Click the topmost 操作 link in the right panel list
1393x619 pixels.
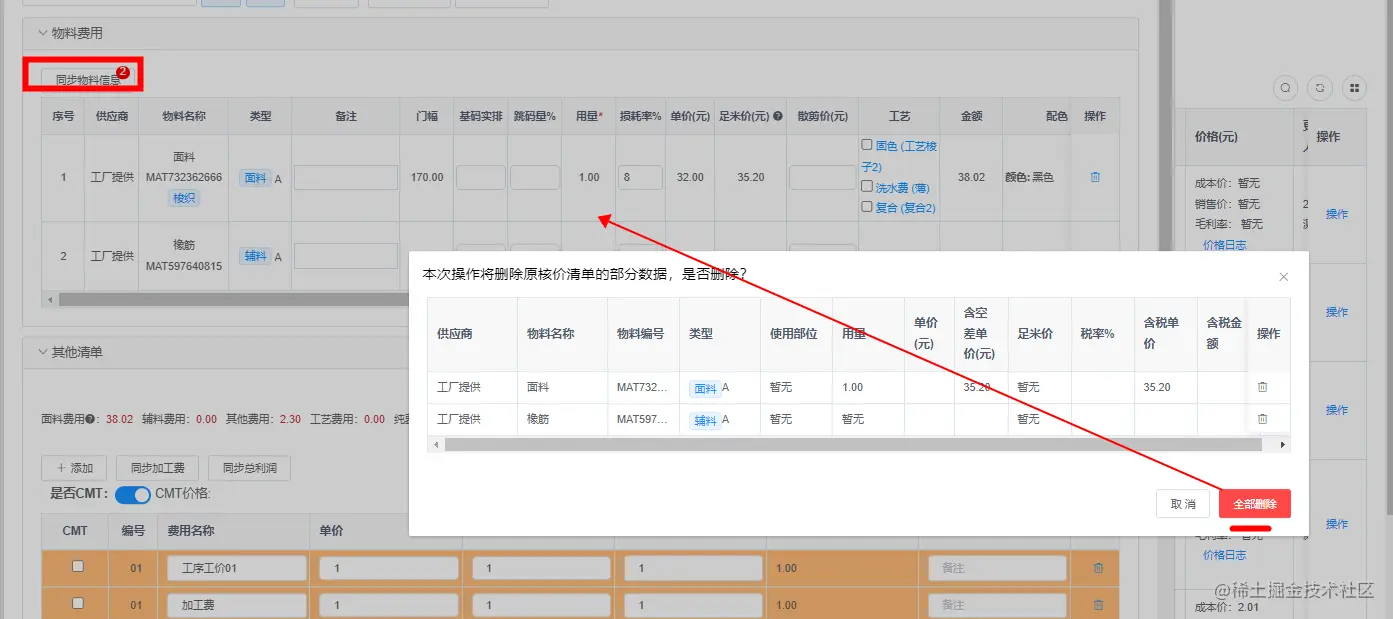pyautogui.click(x=1337, y=214)
